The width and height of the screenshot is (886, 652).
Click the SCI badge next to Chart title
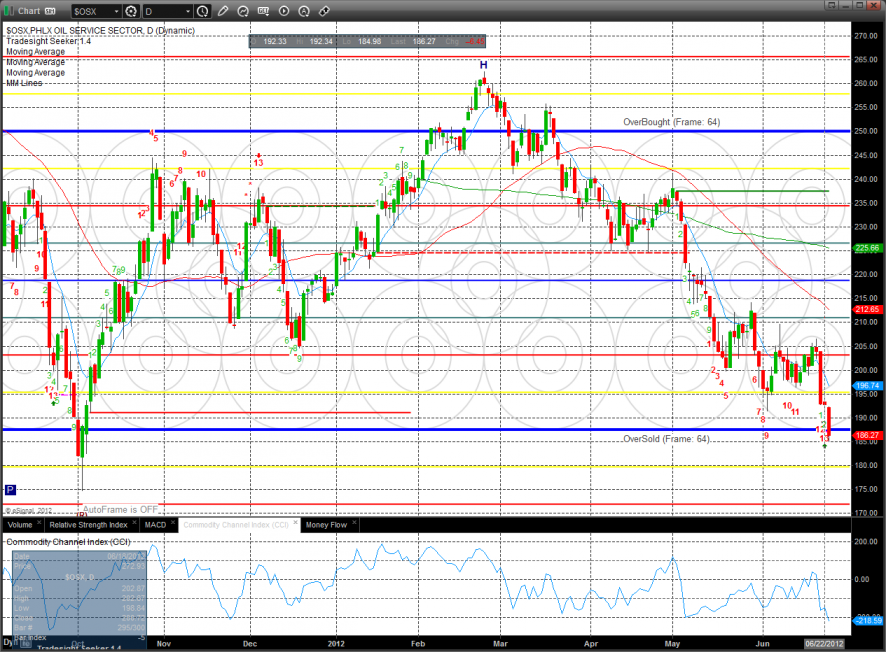49,11
